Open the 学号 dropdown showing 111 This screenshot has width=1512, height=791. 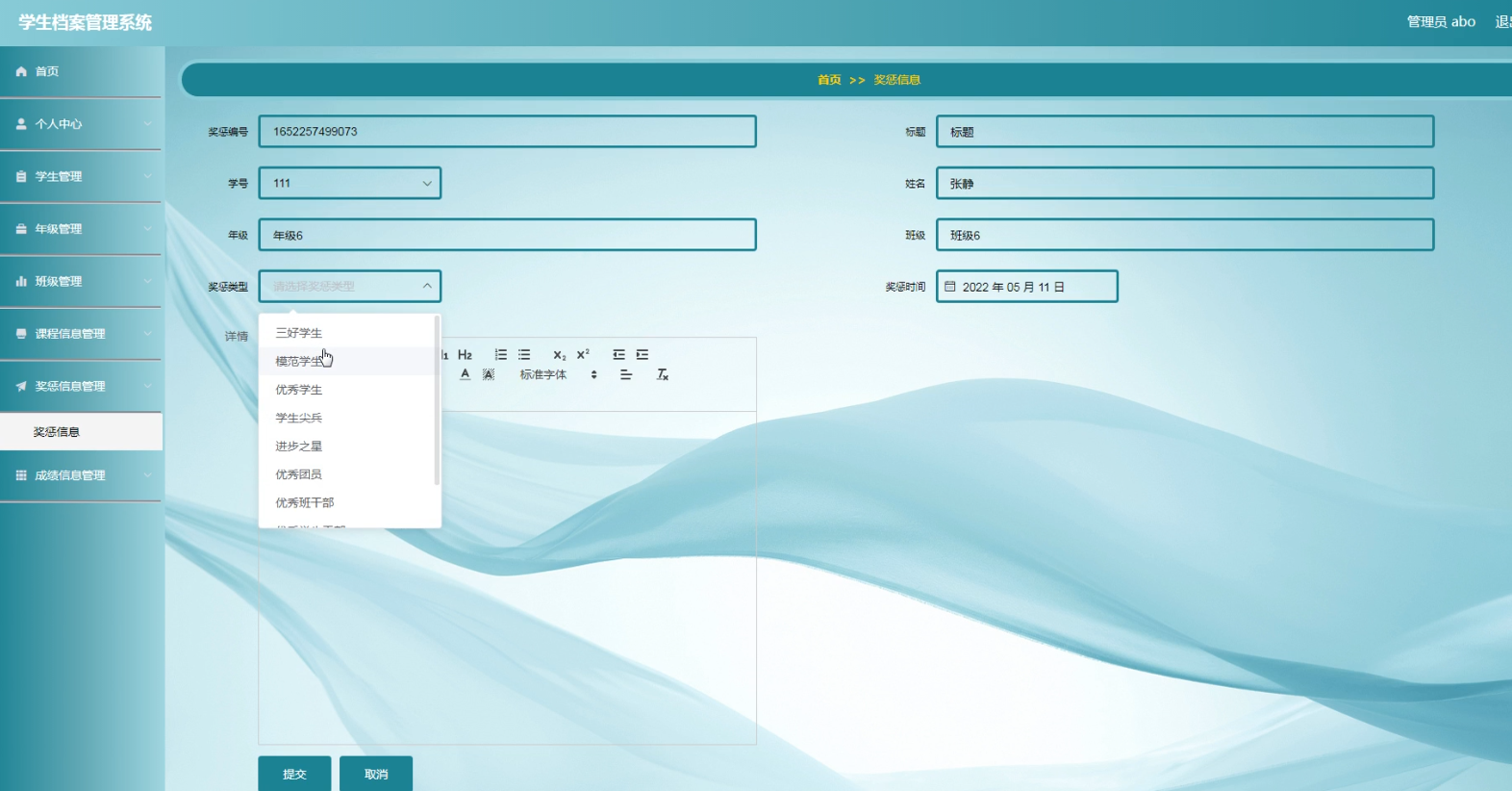point(350,183)
